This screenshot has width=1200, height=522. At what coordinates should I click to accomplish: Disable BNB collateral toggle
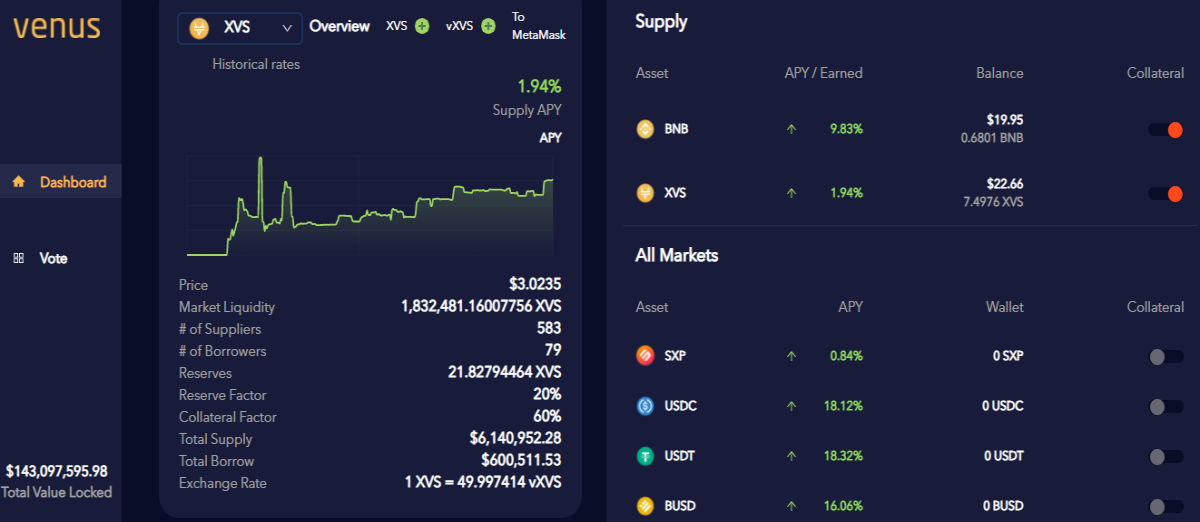[1166, 130]
